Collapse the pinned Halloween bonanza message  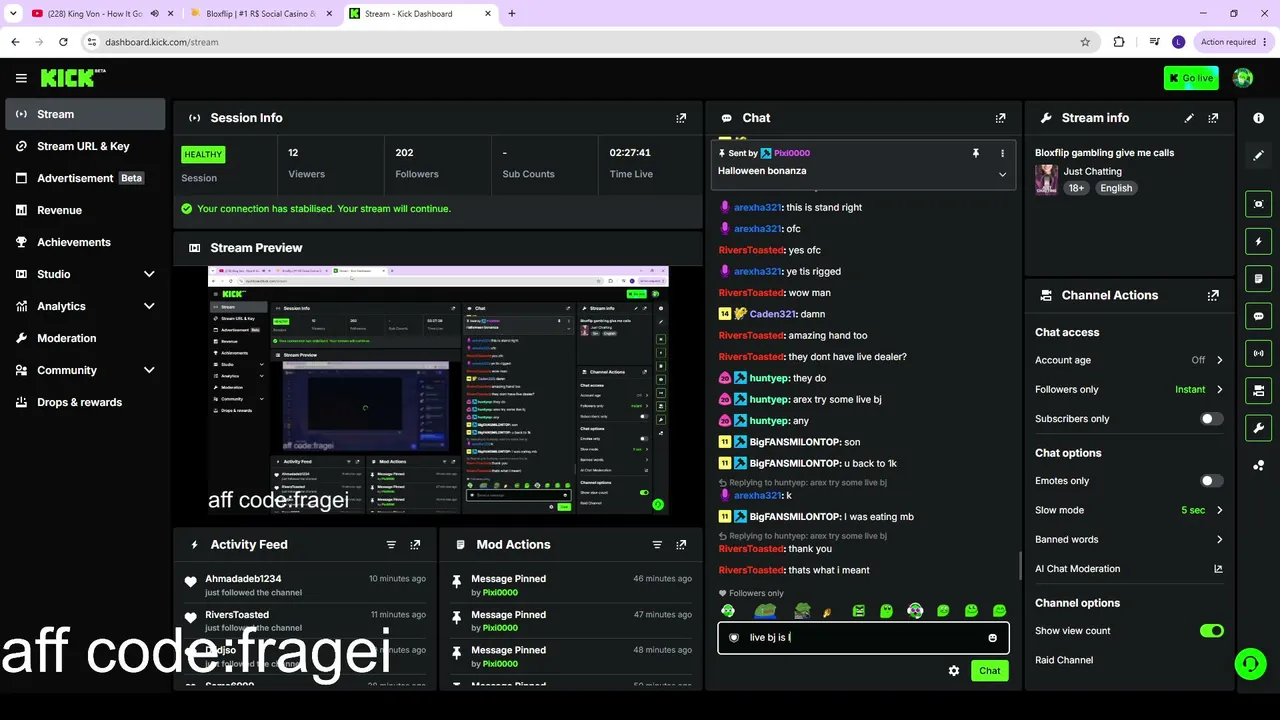tap(1002, 174)
